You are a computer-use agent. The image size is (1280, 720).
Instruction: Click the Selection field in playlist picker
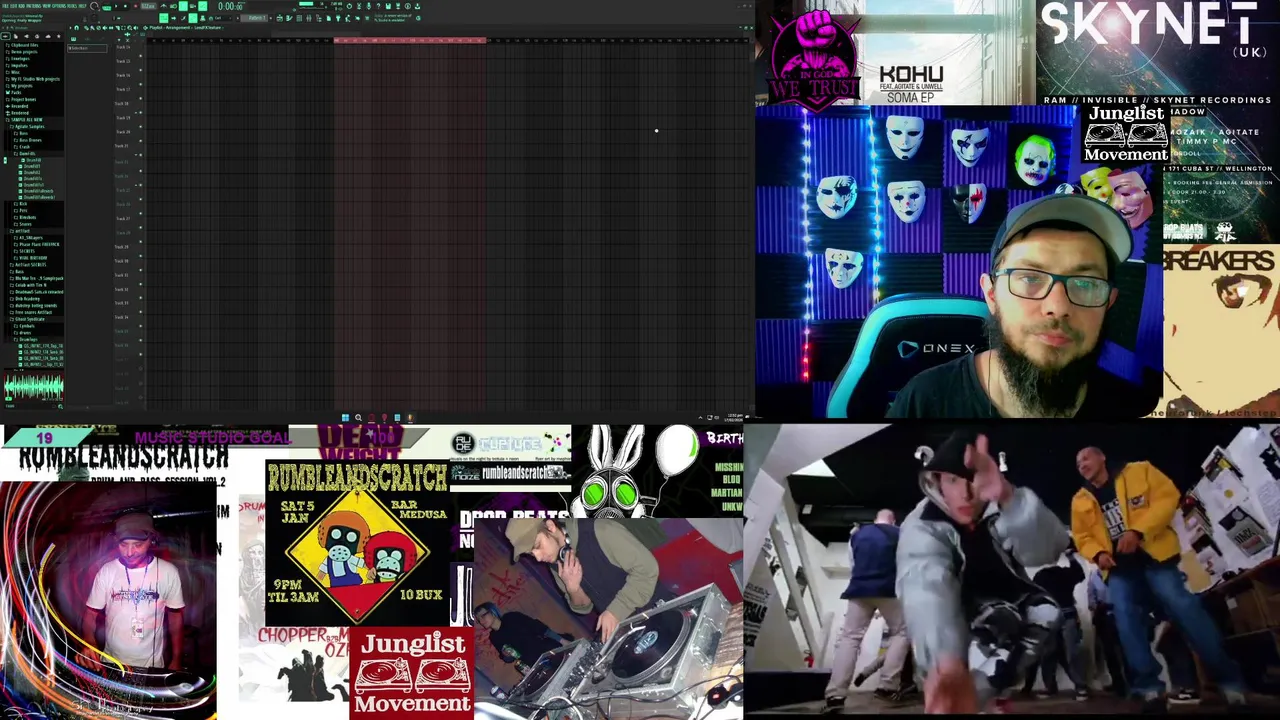click(x=87, y=48)
